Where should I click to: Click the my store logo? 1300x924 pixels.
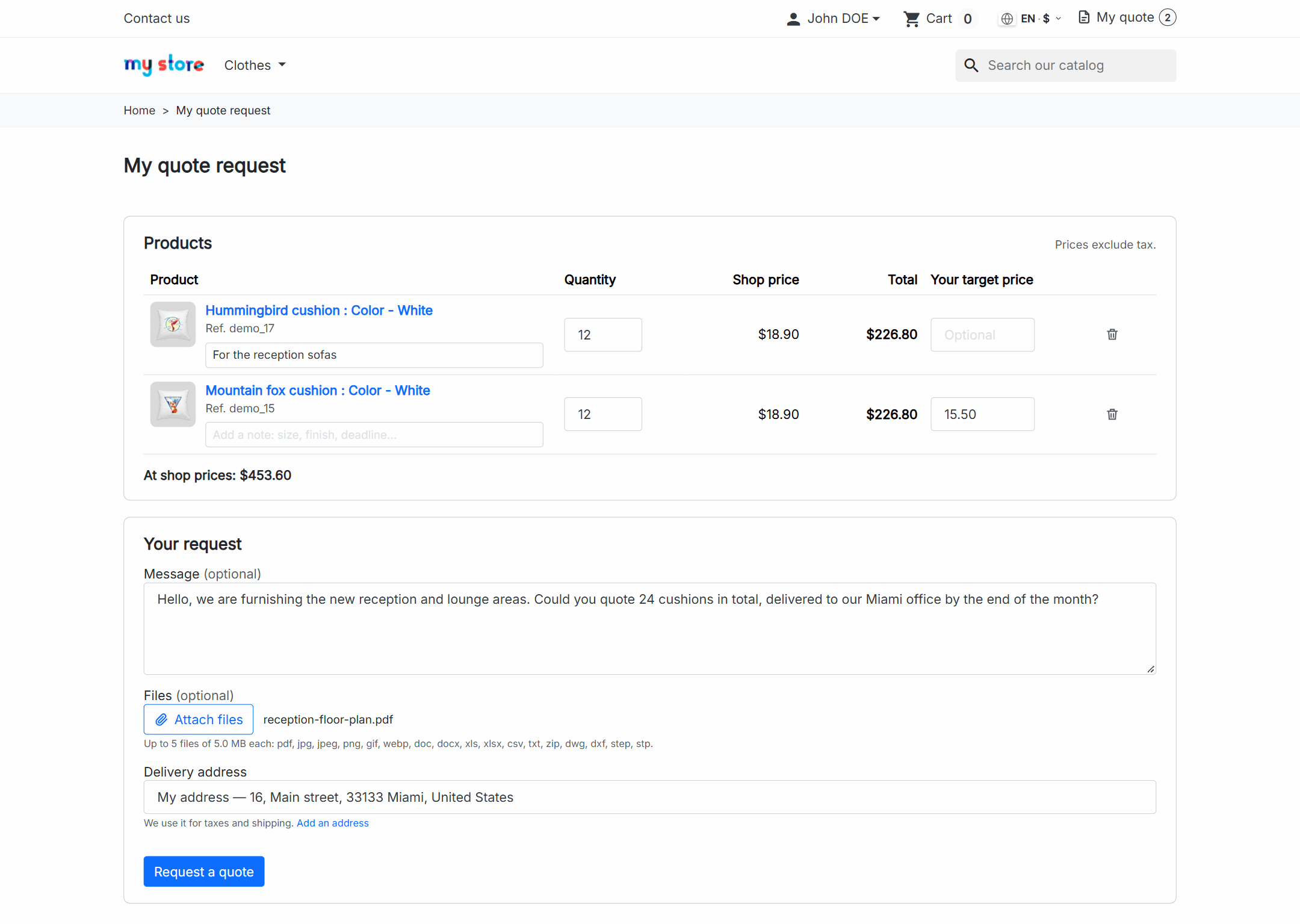[164, 64]
